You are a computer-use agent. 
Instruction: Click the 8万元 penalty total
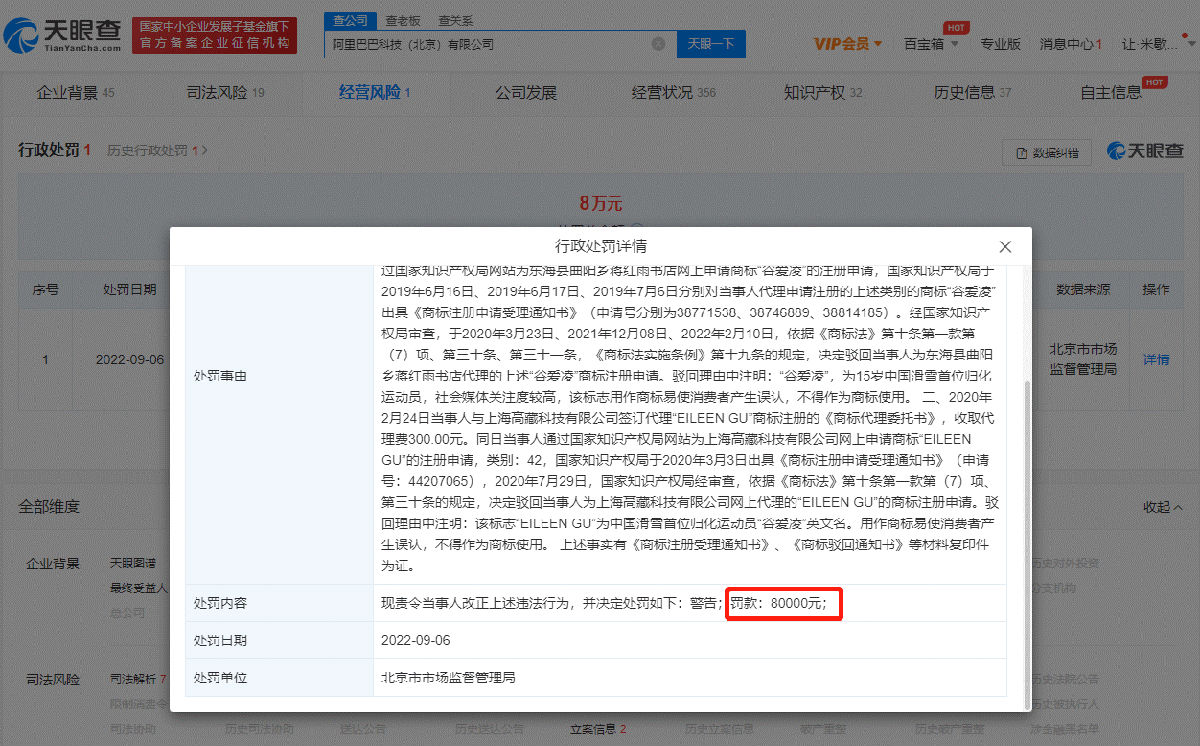point(600,203)
